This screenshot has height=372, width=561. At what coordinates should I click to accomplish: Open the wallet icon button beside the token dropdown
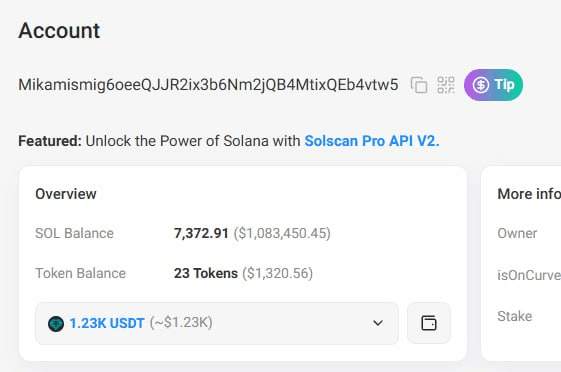(429, 323)
